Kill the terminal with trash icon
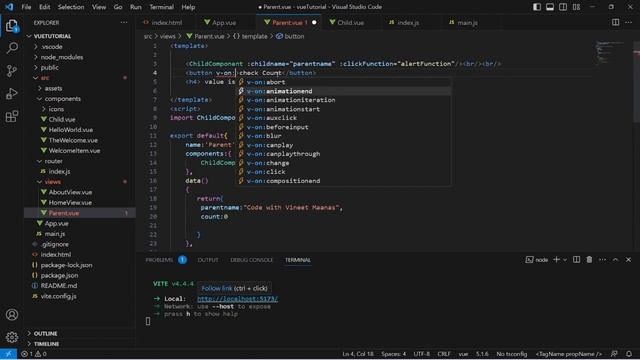The image size is (640, 360). 589,260
